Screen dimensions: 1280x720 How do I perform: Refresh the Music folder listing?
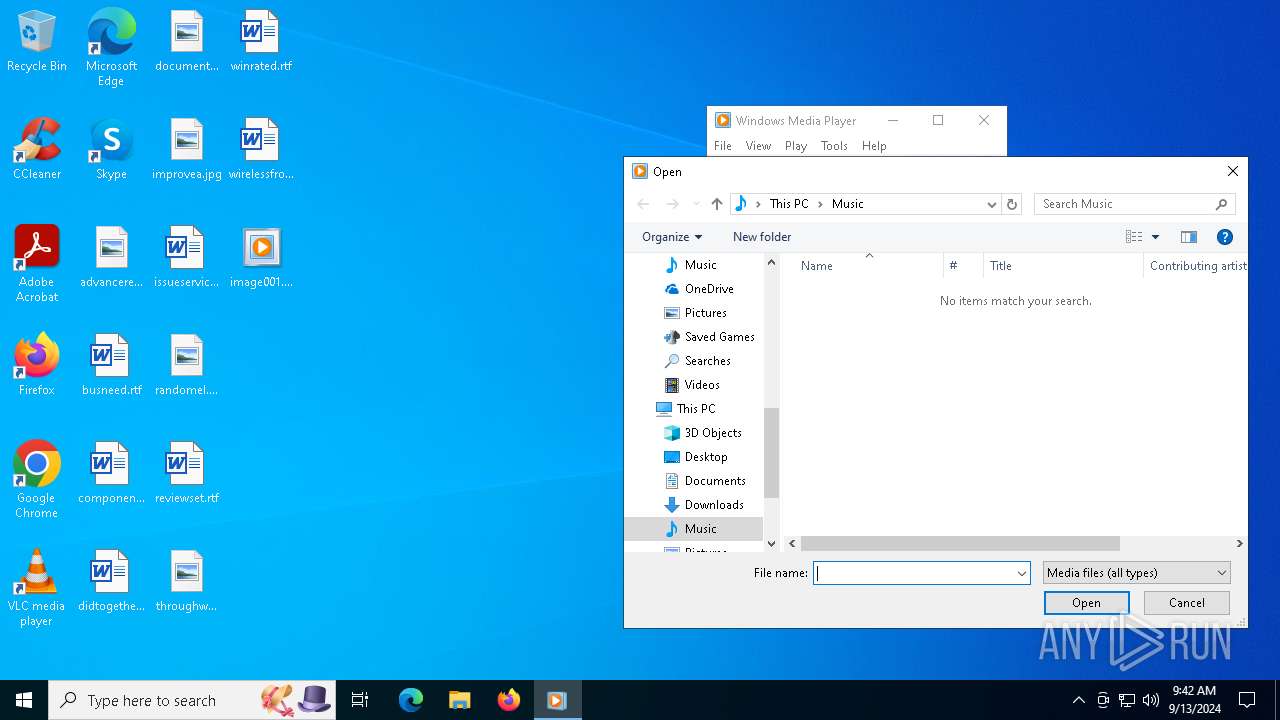[1012, 204]
